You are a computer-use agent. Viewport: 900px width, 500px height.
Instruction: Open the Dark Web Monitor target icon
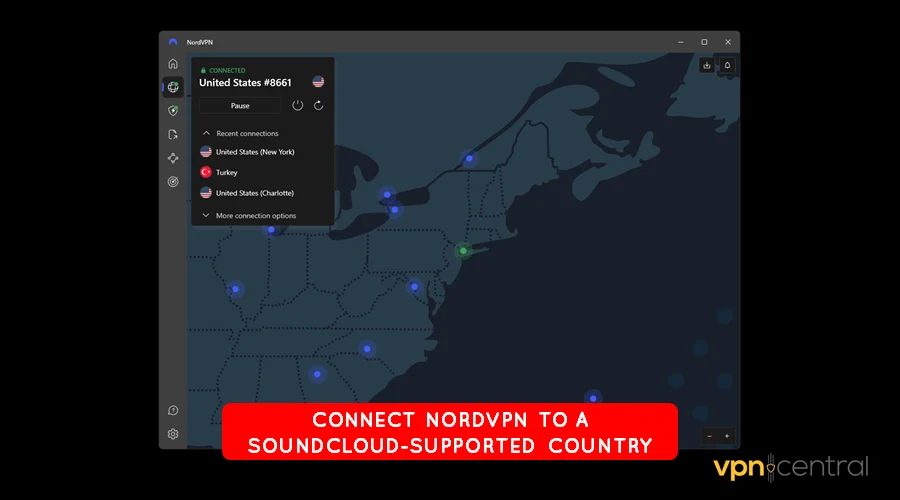point(173,182)
